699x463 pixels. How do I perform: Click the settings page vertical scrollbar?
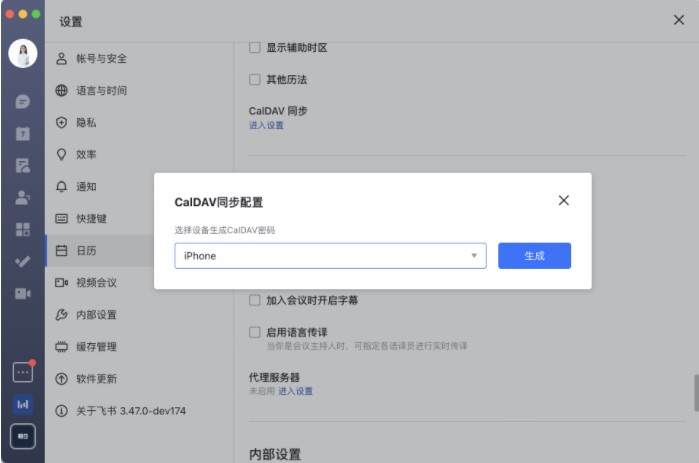click(695, 392)
